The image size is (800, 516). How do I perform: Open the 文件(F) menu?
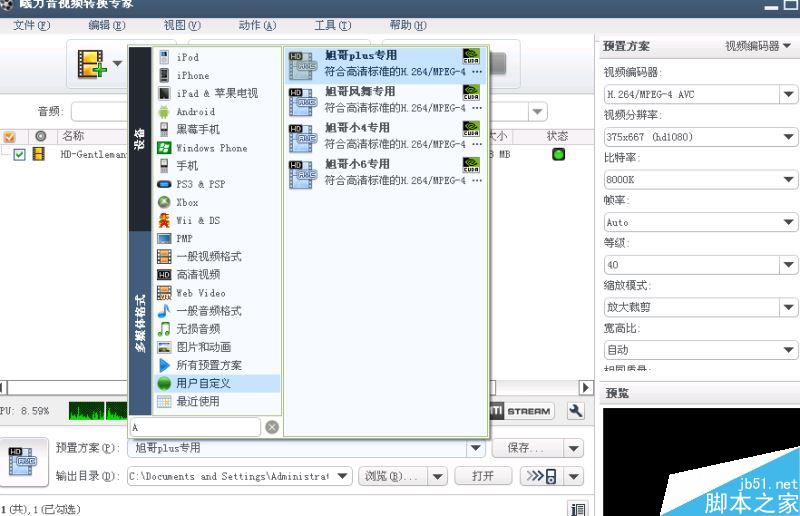pyautogui.click(x=32, y=25)
